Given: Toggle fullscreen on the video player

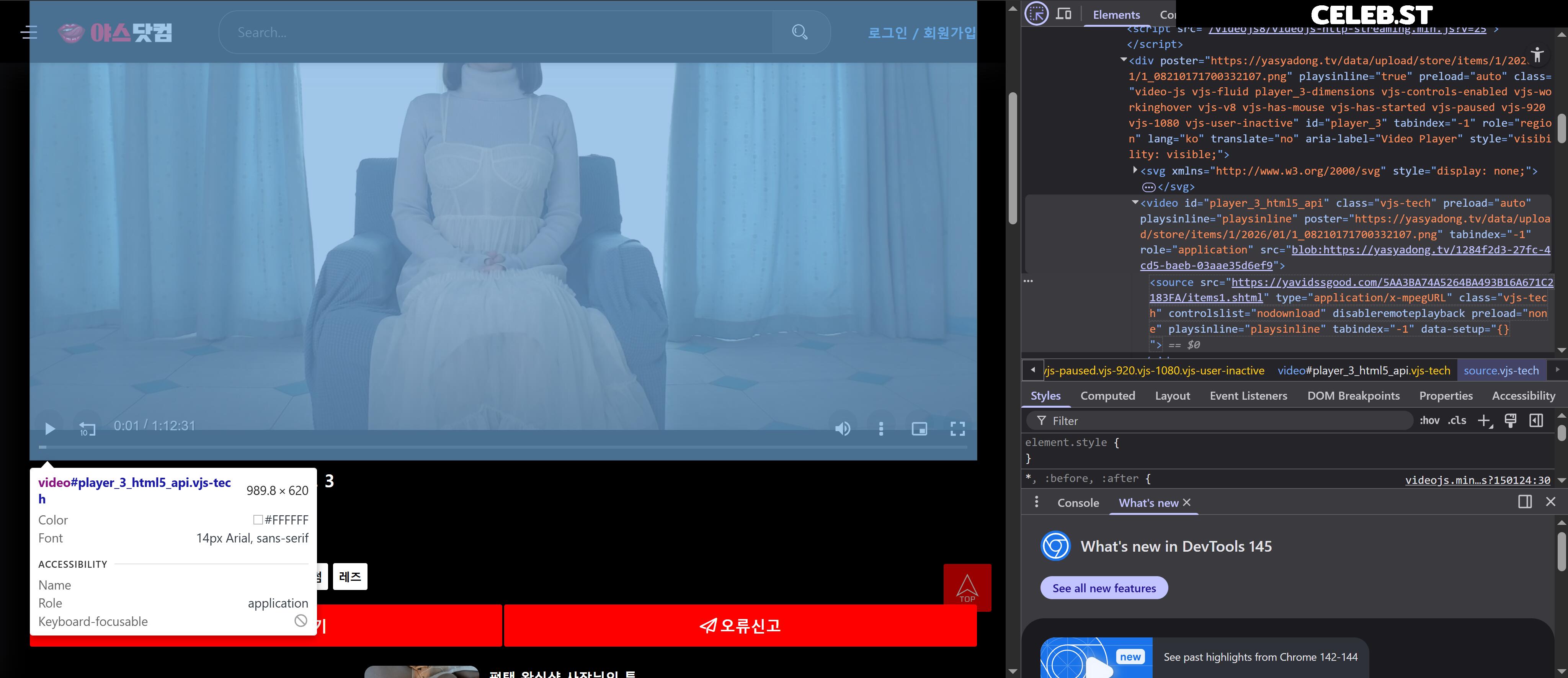Looking at the screenshot, I should pos(957,428).
